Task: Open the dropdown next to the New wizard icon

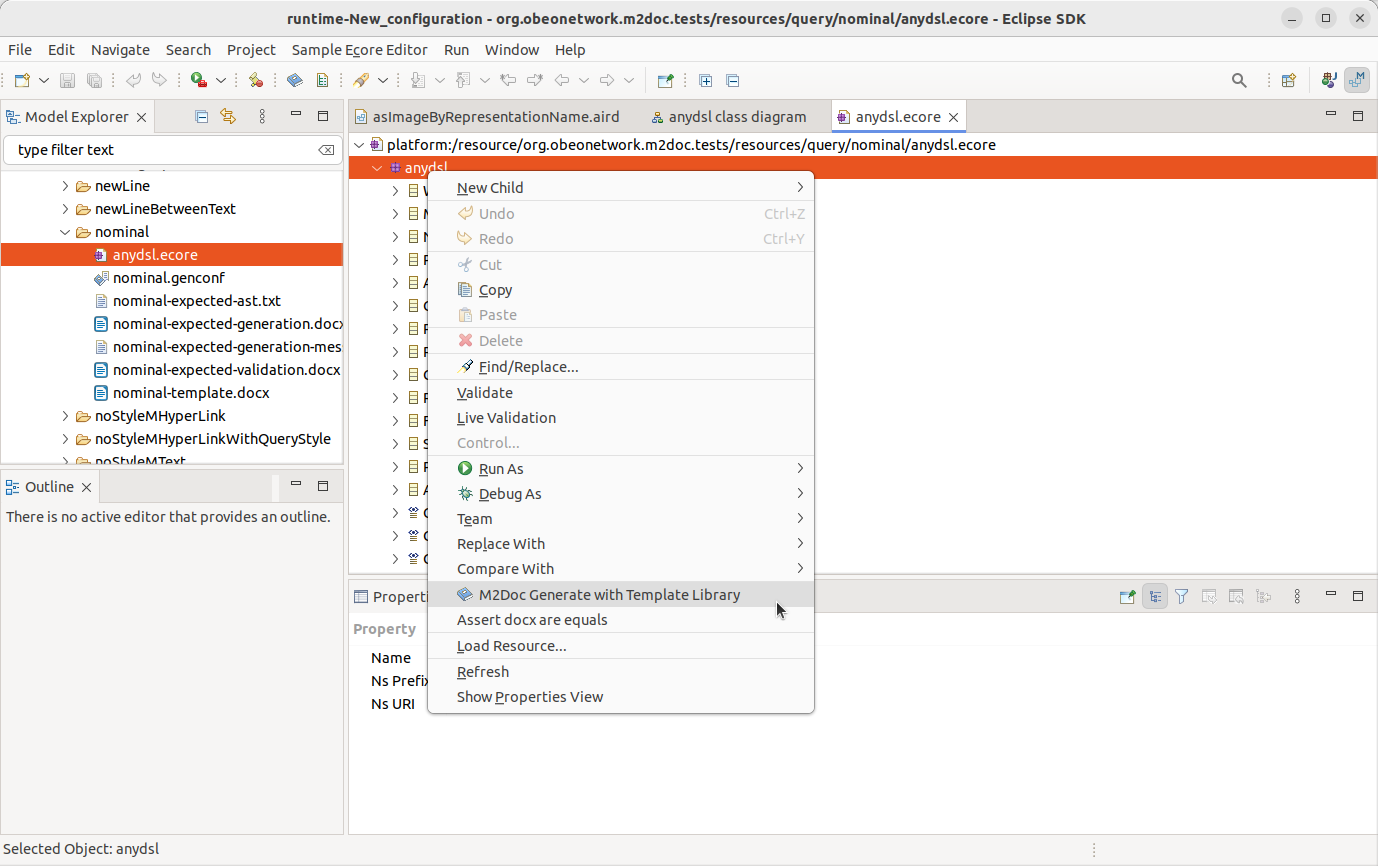Action: (x=44, y=80)
